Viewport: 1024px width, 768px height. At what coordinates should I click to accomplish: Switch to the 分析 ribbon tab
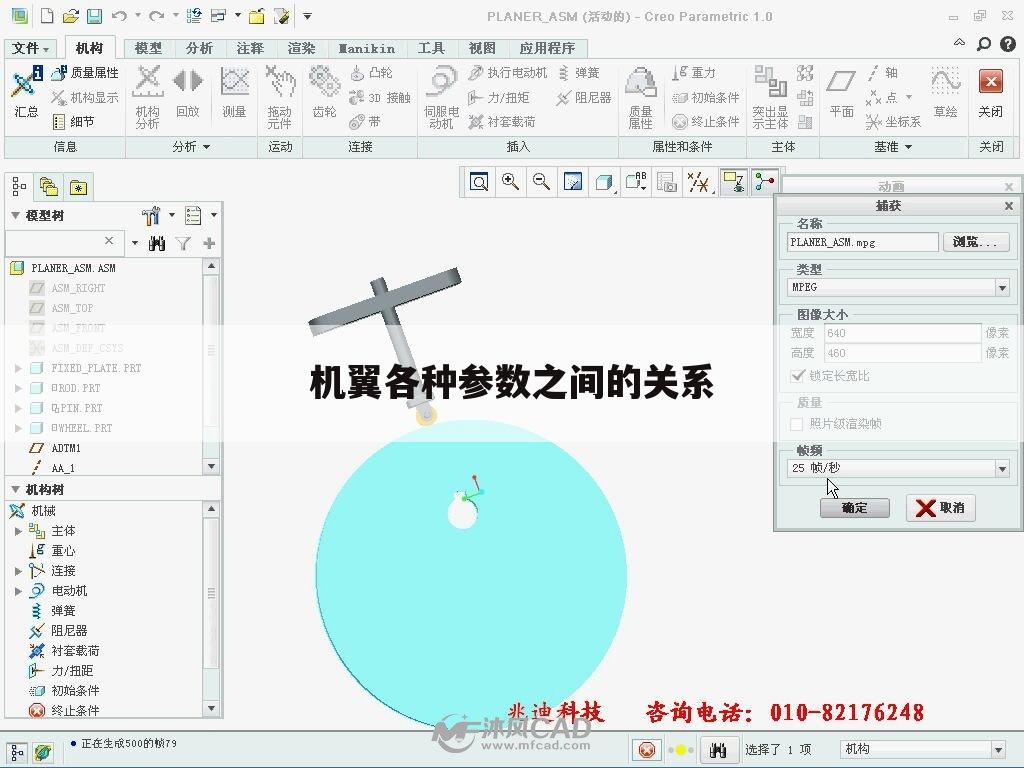(199, 48)
